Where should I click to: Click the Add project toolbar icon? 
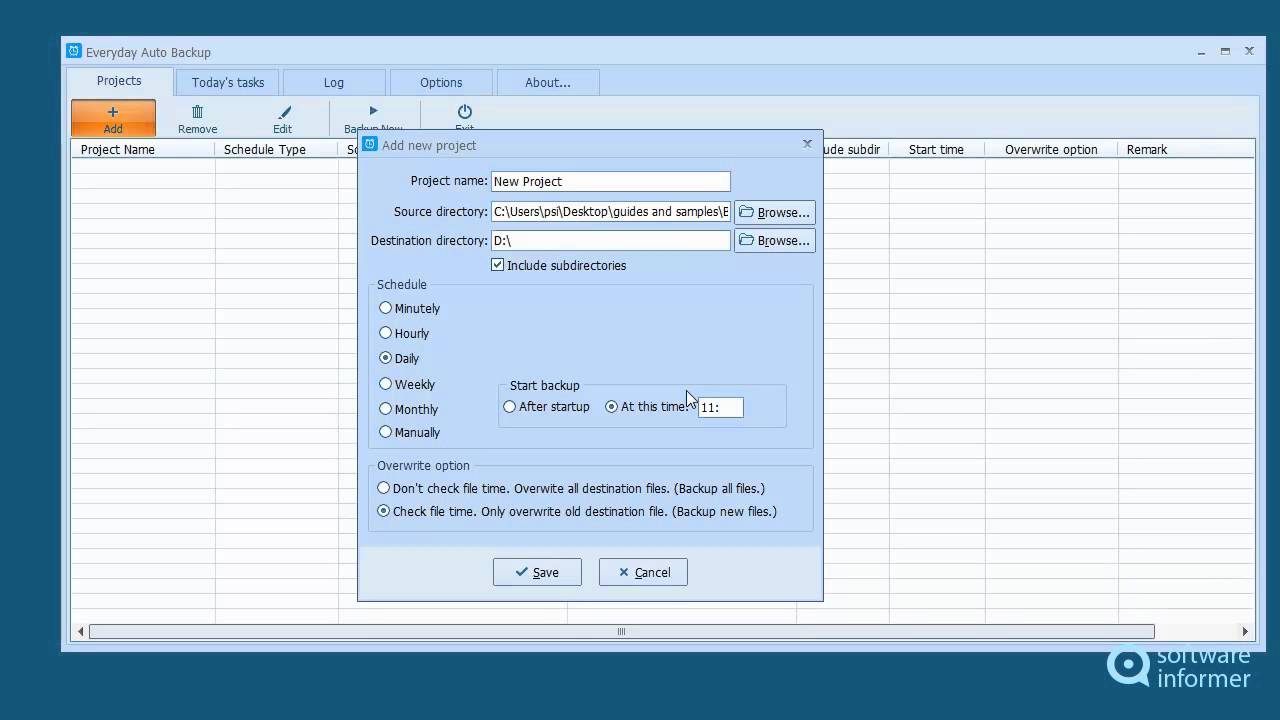[x=113, y=113]
